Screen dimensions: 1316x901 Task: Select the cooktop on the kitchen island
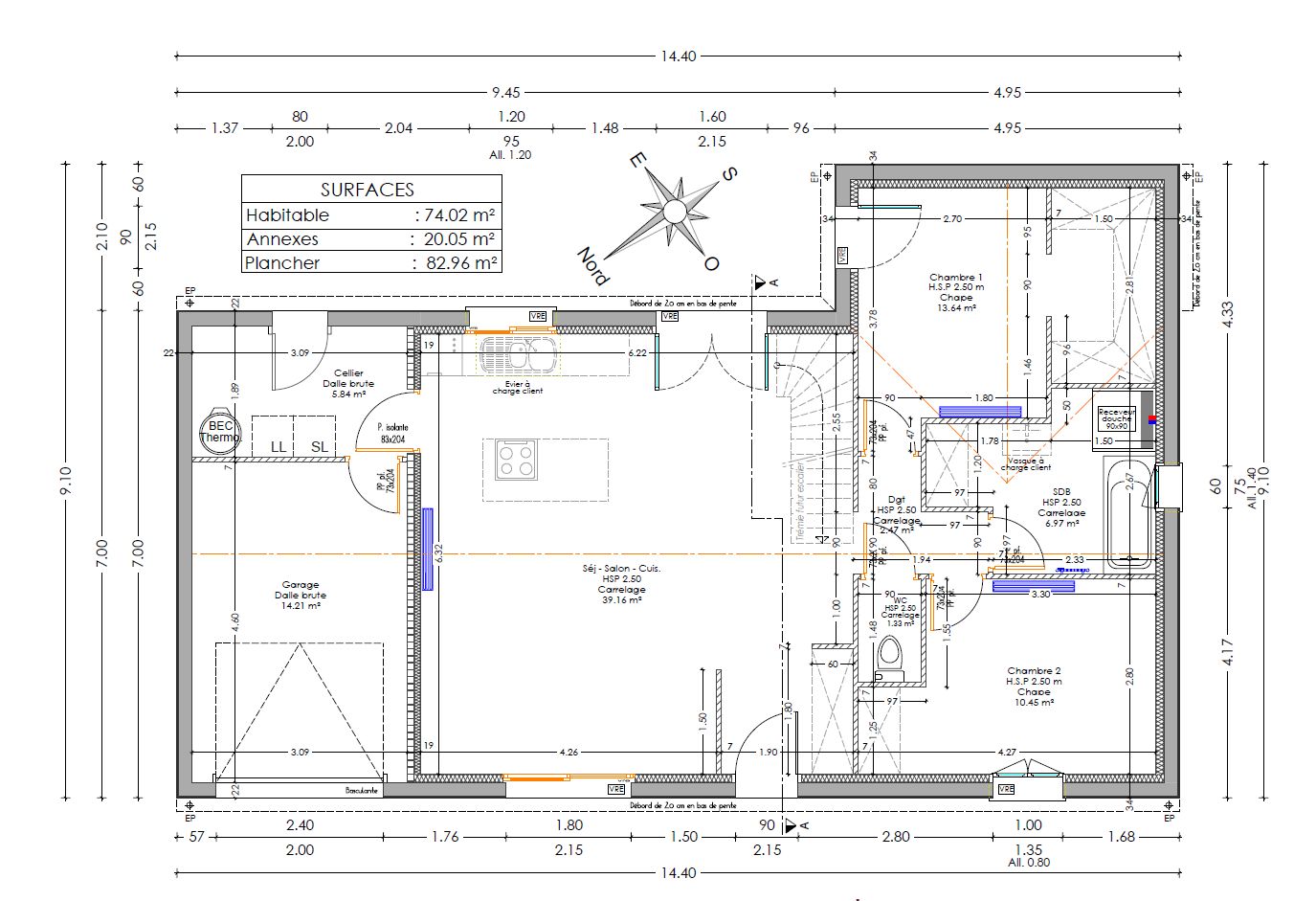(516, 459)
